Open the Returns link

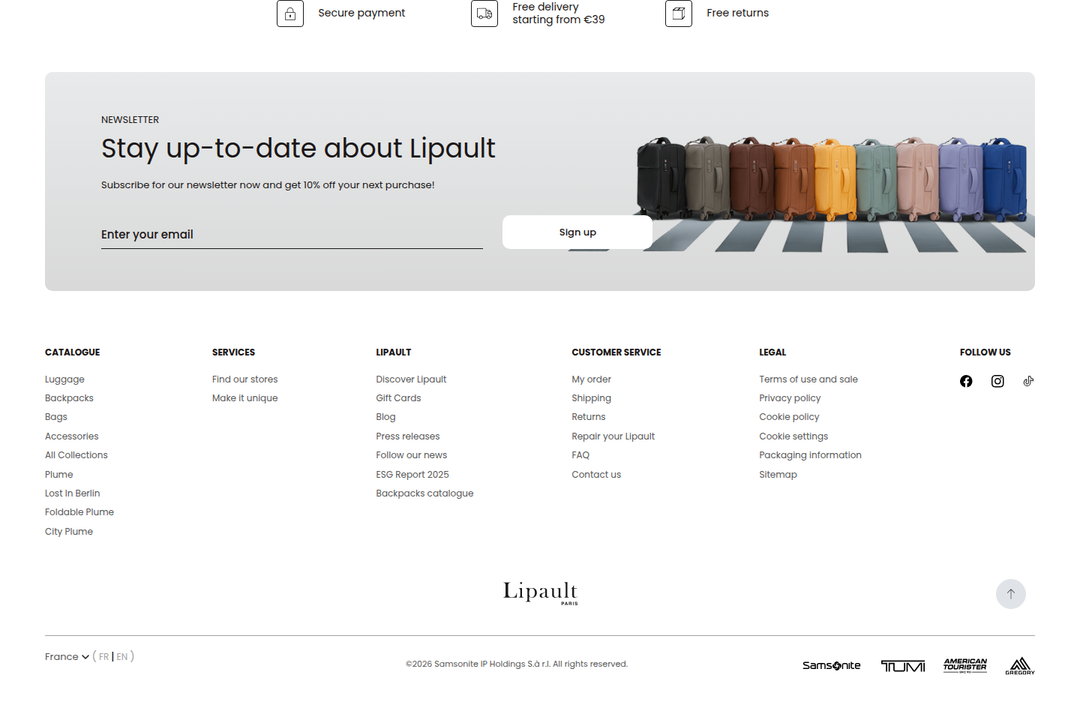588,417
